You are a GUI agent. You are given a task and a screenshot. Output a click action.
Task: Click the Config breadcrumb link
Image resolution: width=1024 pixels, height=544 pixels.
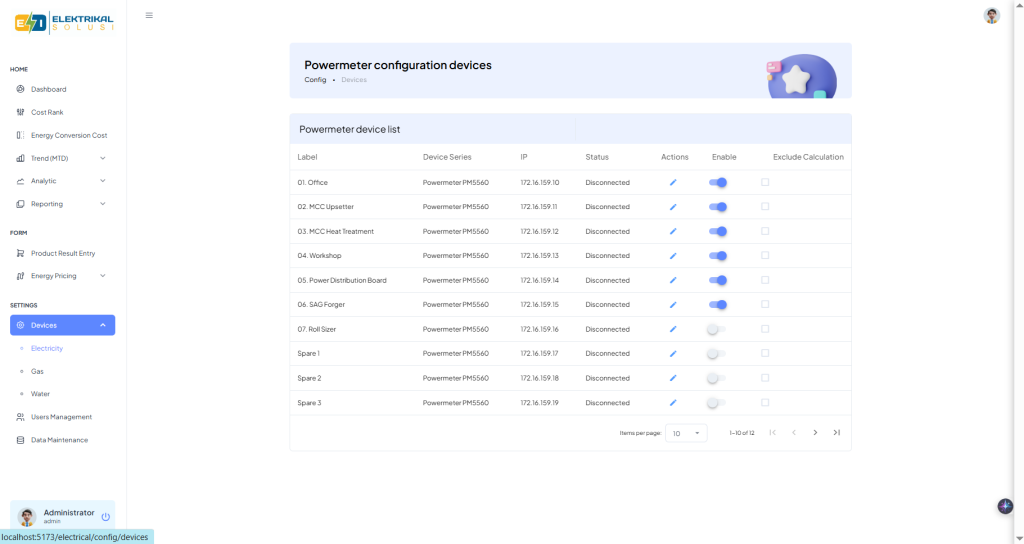point(315,80)
